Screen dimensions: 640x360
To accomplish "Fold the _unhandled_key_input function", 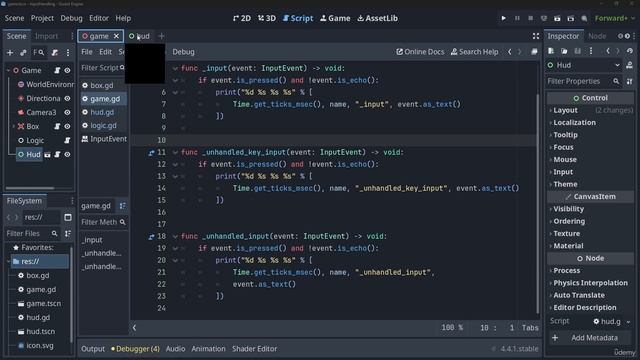I will [175, 152].
